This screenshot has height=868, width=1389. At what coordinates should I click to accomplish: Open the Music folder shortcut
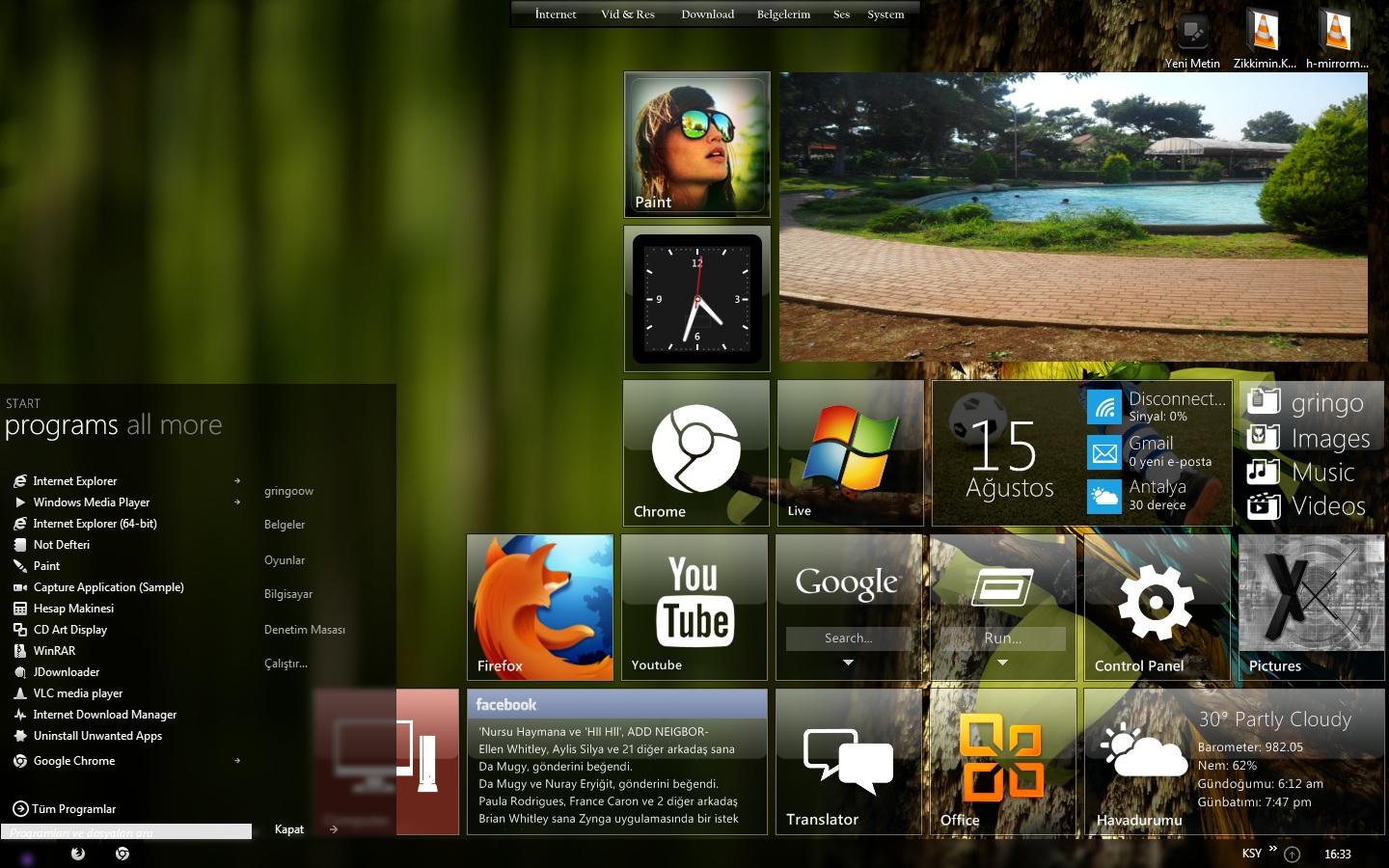tap(1302, 472)
